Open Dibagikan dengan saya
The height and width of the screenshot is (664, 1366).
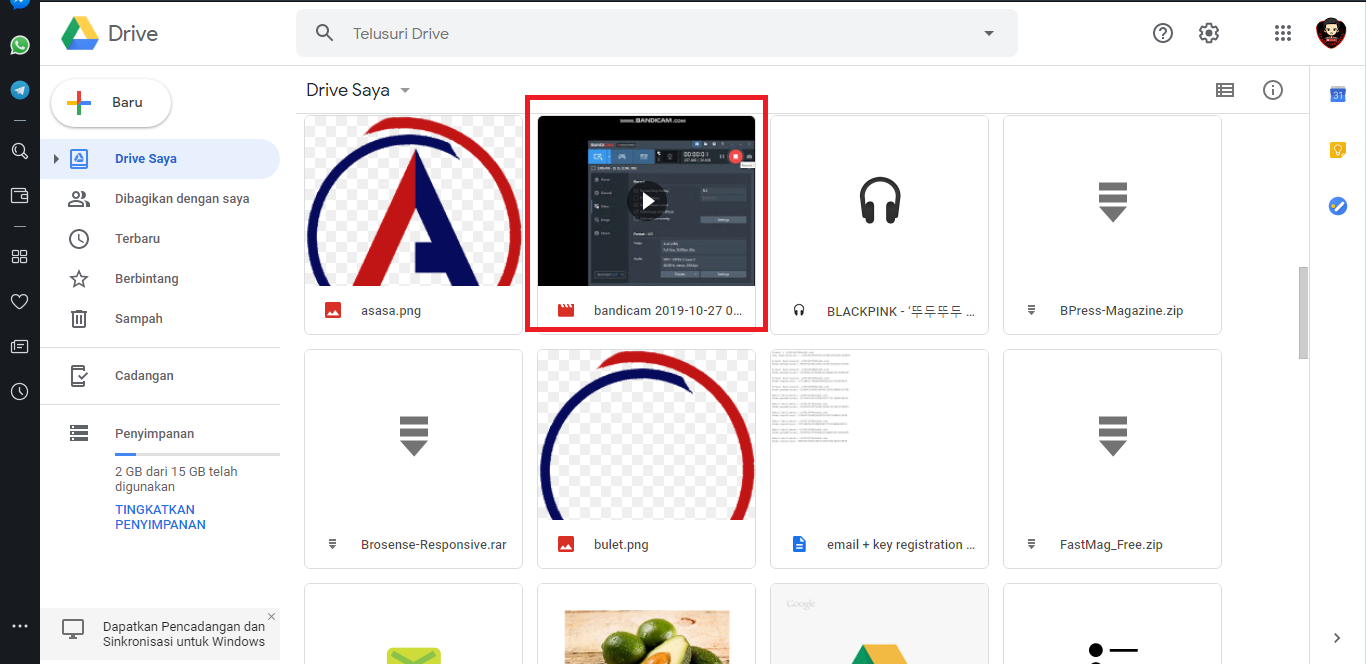pos(160,199)
